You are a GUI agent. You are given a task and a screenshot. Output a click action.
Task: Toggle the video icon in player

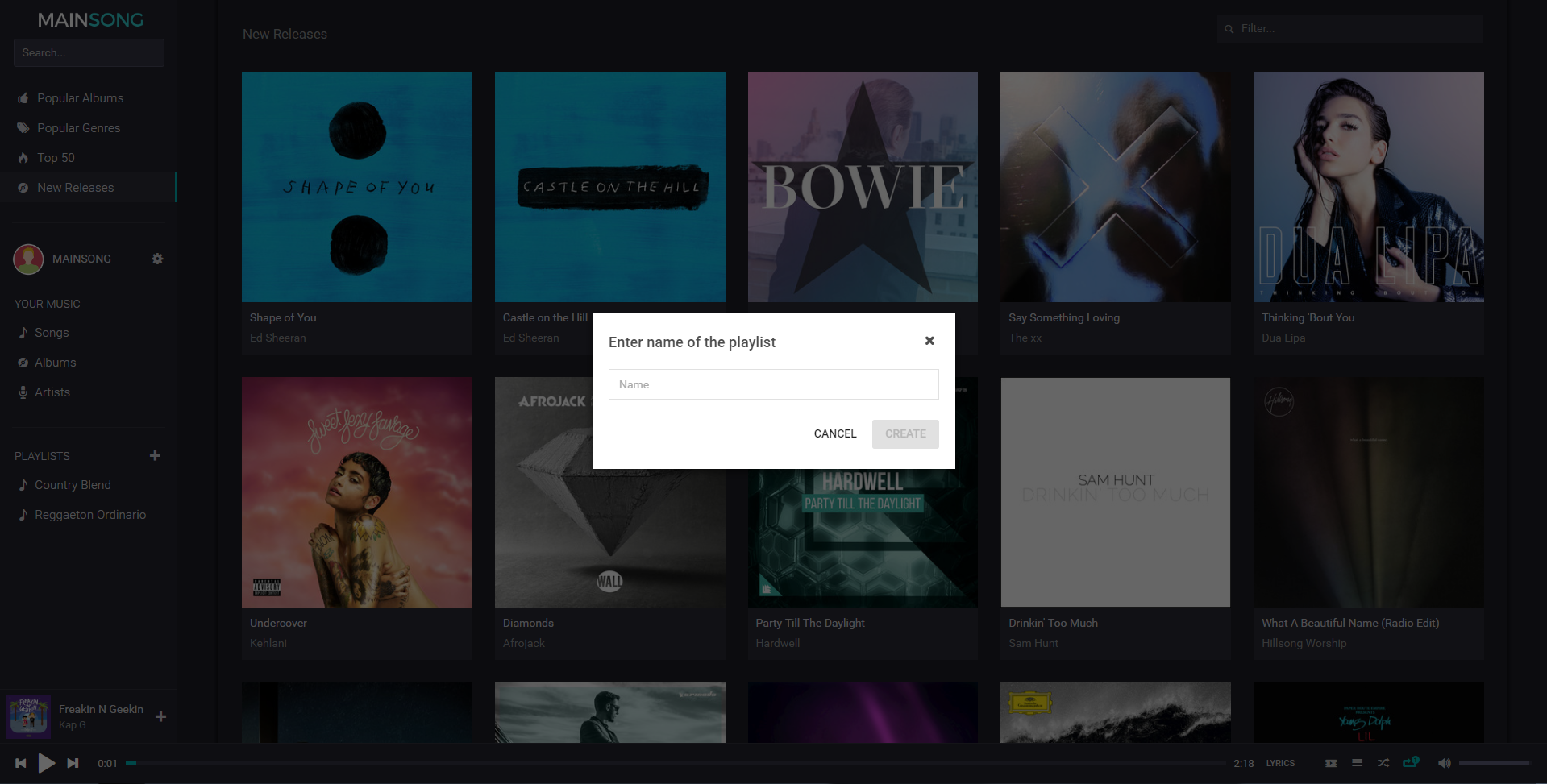(x=1331, y=763)
